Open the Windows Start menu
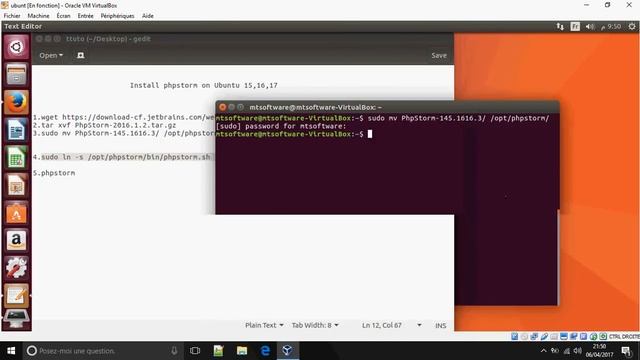 (11, 351)
